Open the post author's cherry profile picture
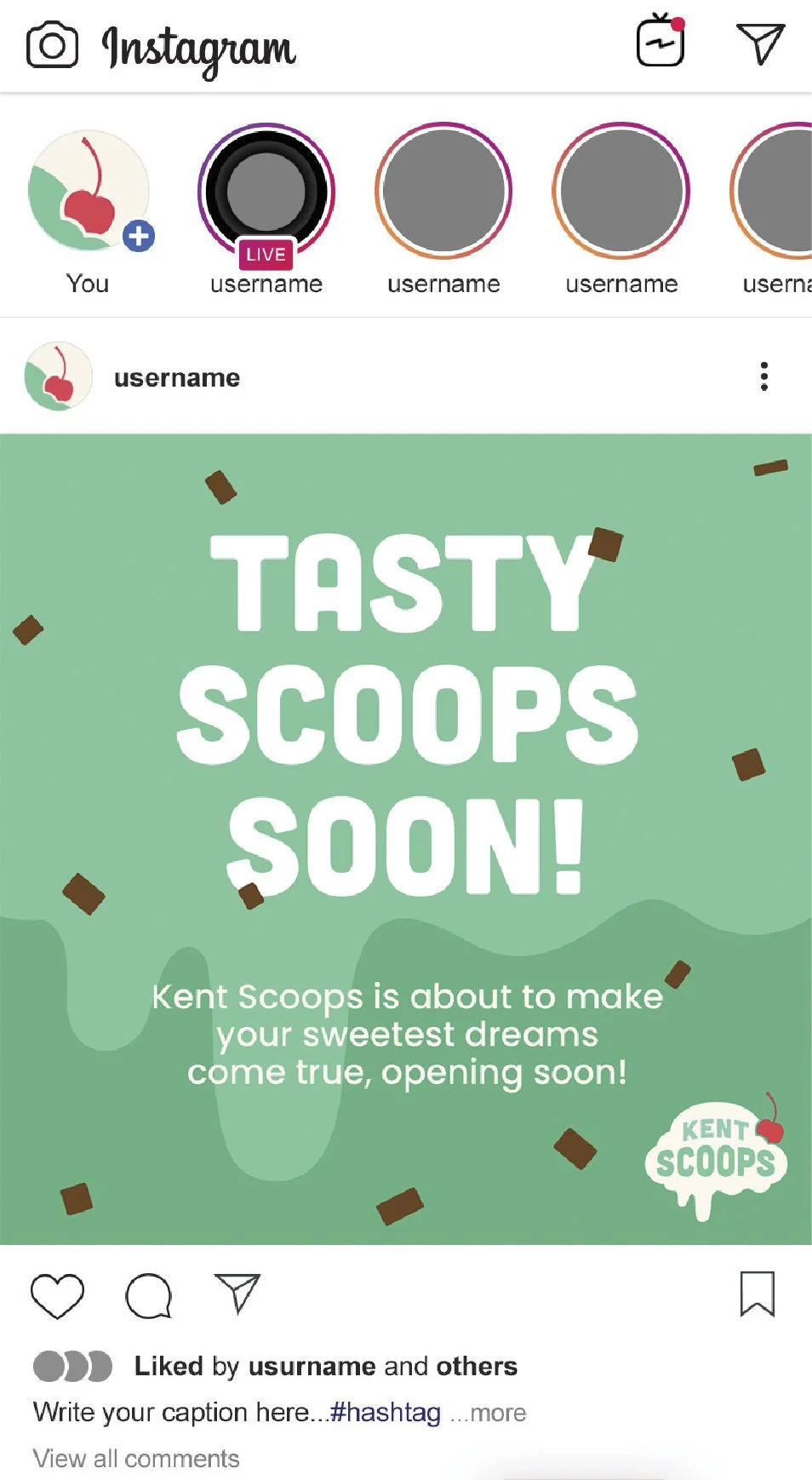Screen dimensions: 812x1480 (58, 376)
